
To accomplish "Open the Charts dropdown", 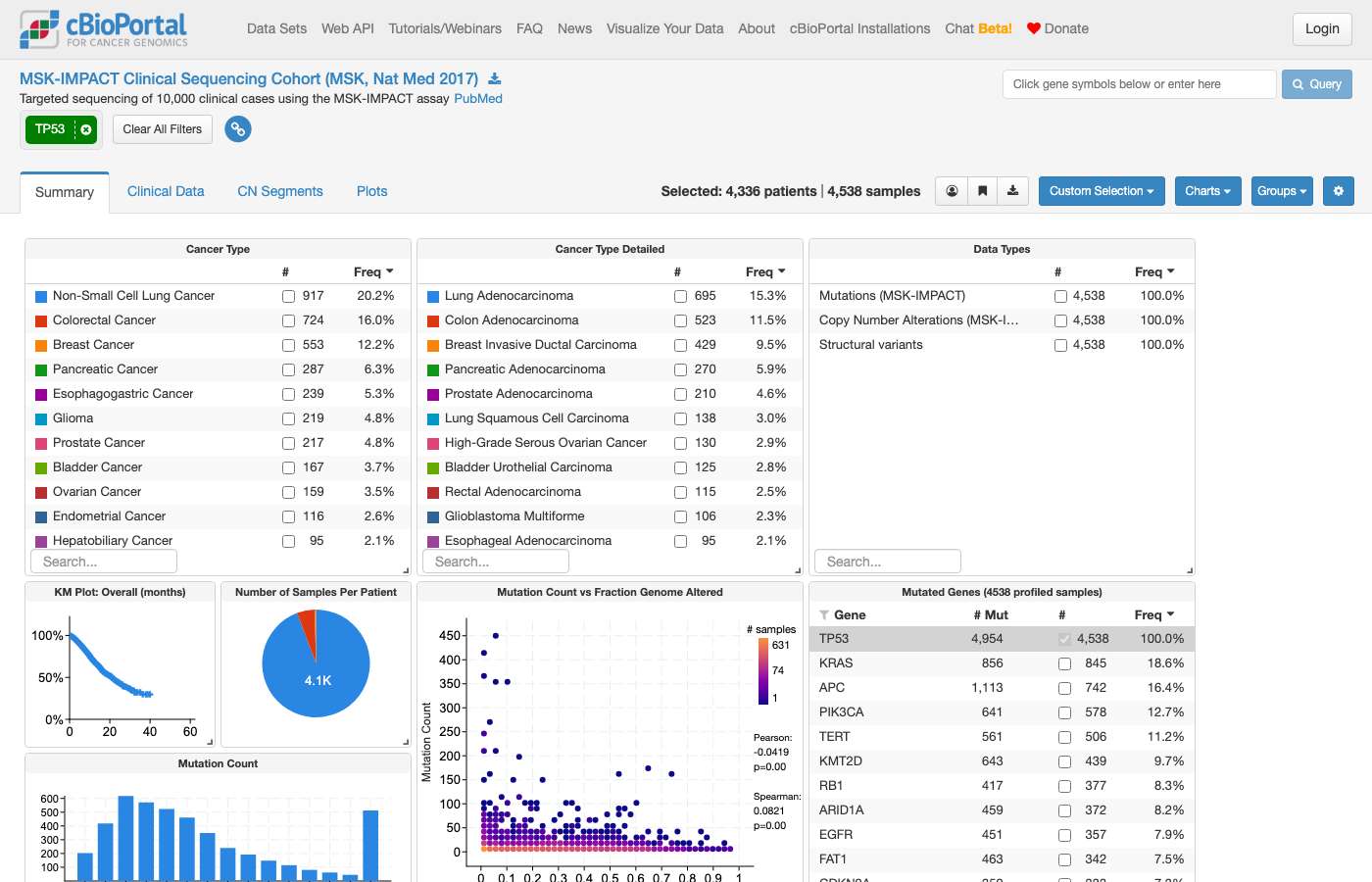I will pos(1207,191).
